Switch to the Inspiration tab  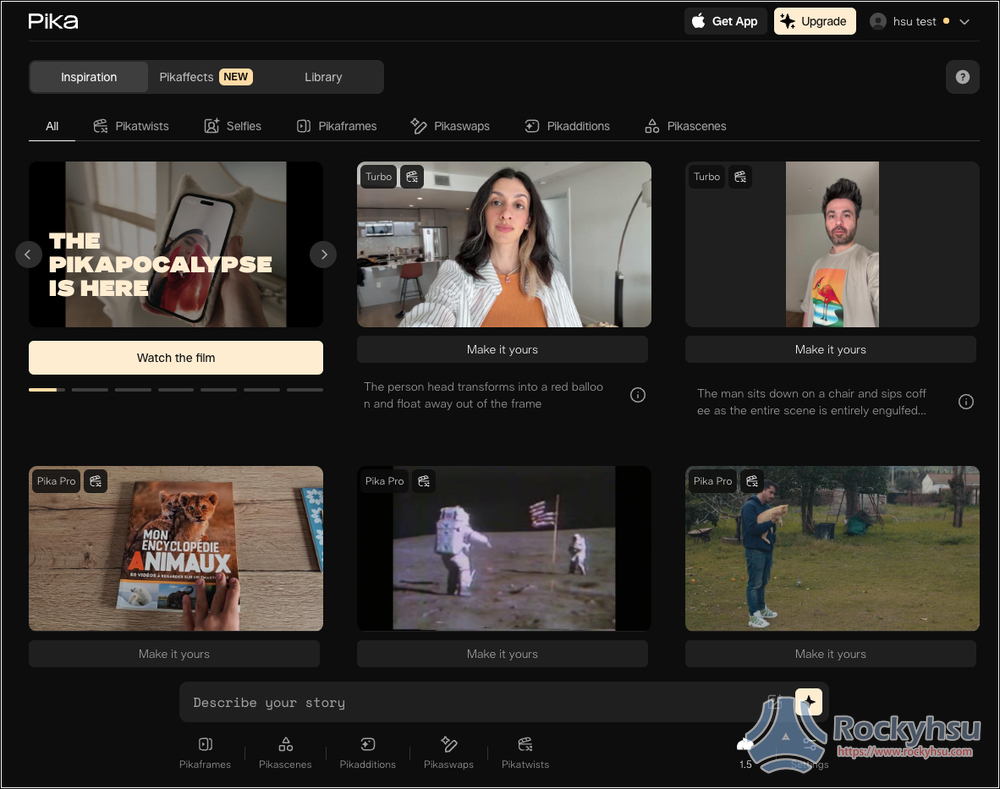pyautogui.click(x=89, y=77)
